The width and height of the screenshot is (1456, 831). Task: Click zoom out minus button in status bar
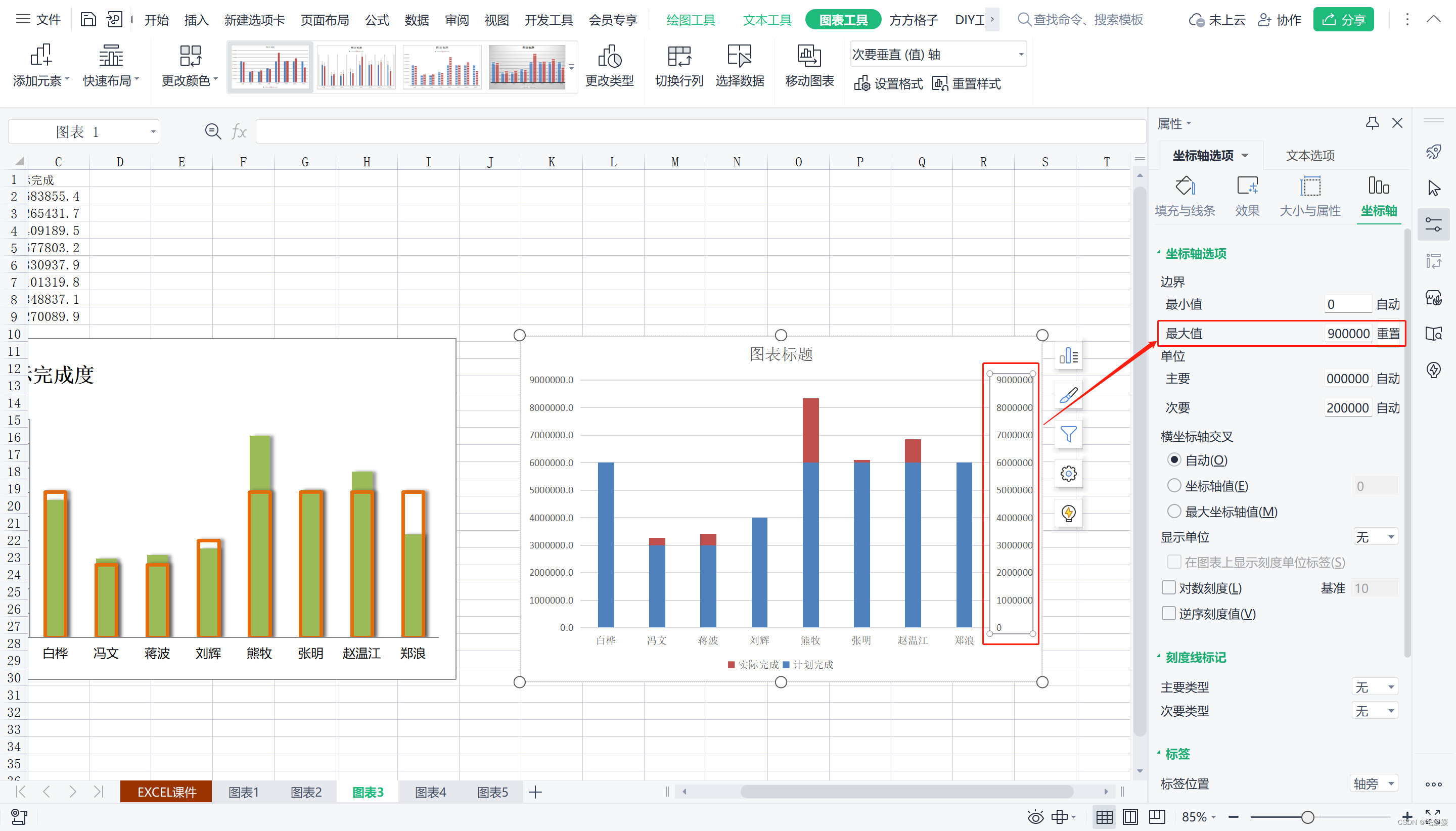1233,817
